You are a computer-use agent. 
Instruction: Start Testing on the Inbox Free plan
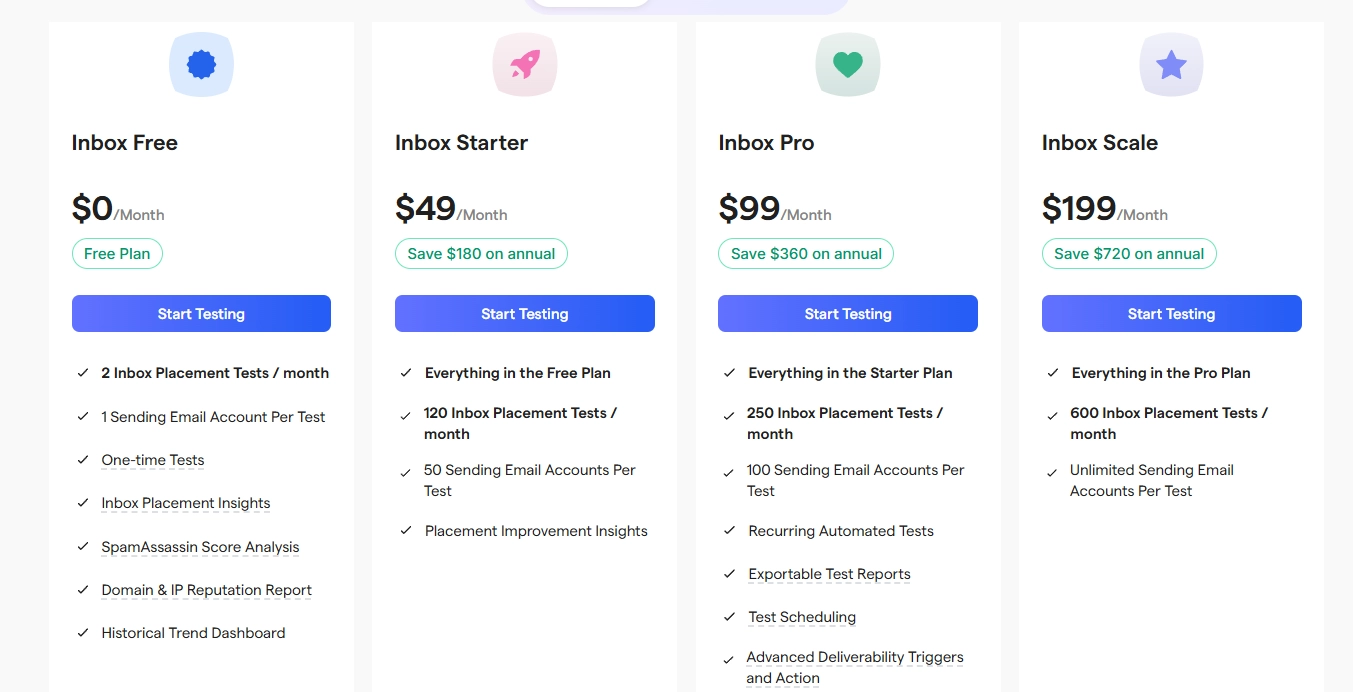click(201, 313)
